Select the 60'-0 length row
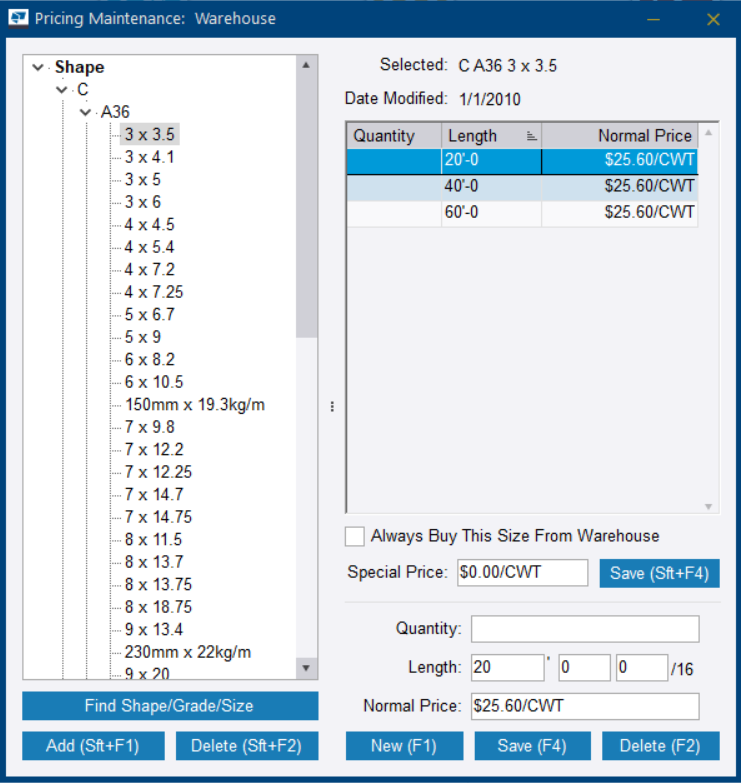 pos(522,213)
